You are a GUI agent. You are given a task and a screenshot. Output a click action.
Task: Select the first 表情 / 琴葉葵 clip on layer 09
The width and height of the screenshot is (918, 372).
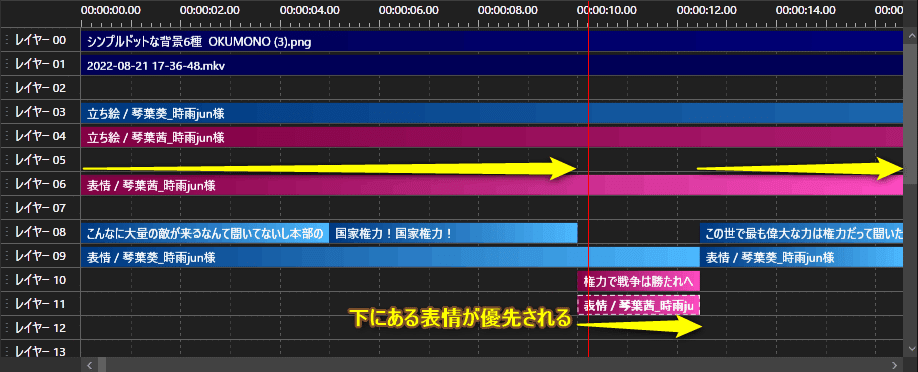[x=391, y=257]
